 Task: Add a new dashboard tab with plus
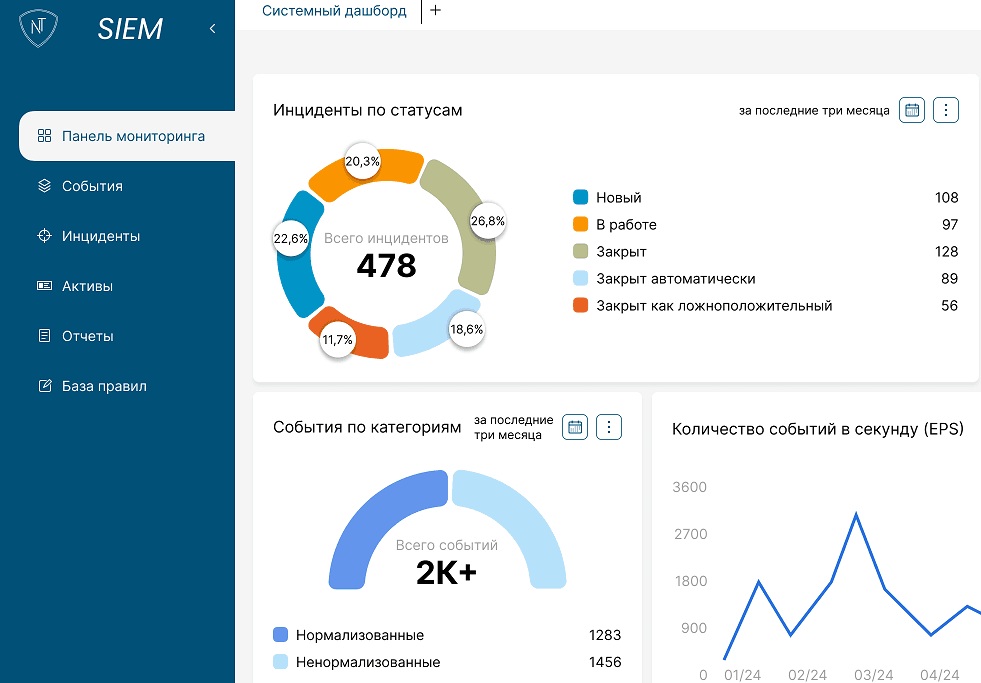click(x=435, y=11)
